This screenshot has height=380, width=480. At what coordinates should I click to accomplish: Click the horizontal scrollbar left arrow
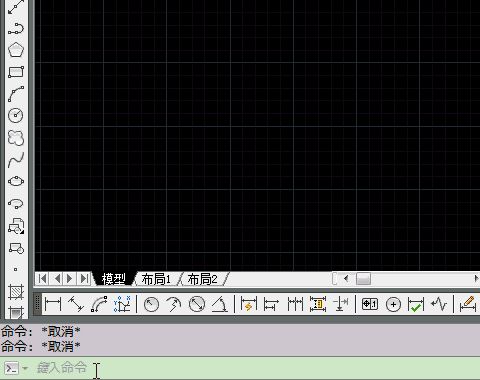(346, 278)
